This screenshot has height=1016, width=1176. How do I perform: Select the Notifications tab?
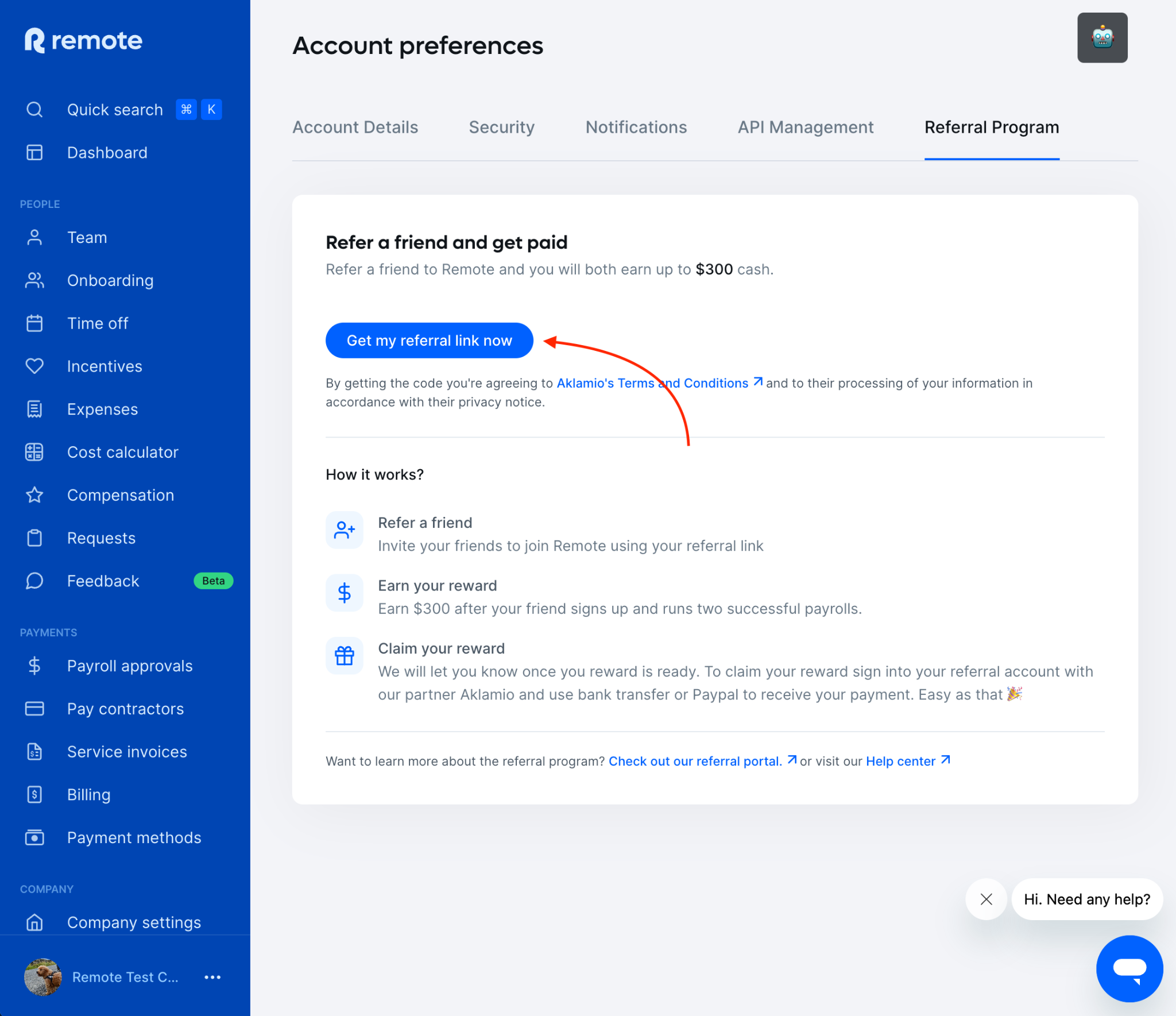pos(636,127)
